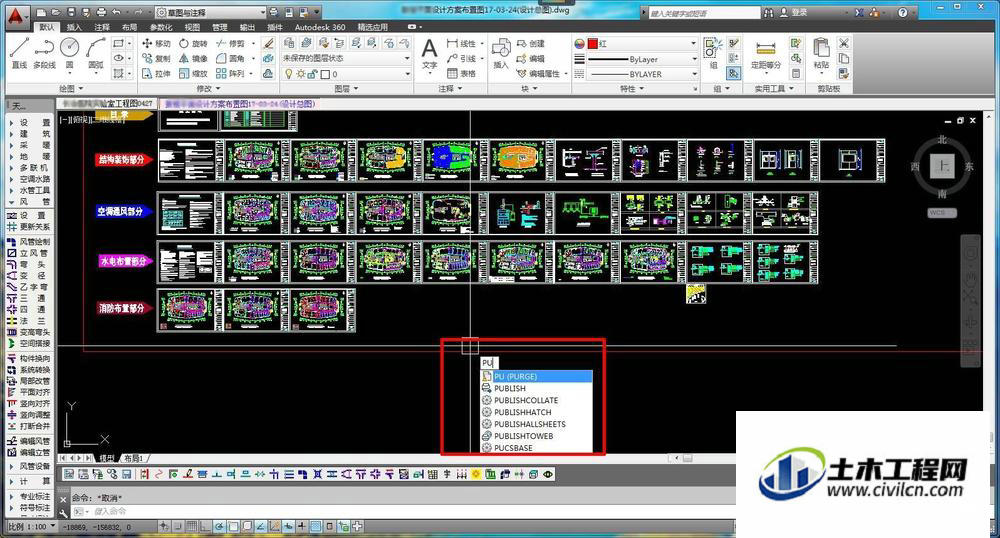
Task: Select the Polyline (多段线) tool
Action: click(44, 52)
